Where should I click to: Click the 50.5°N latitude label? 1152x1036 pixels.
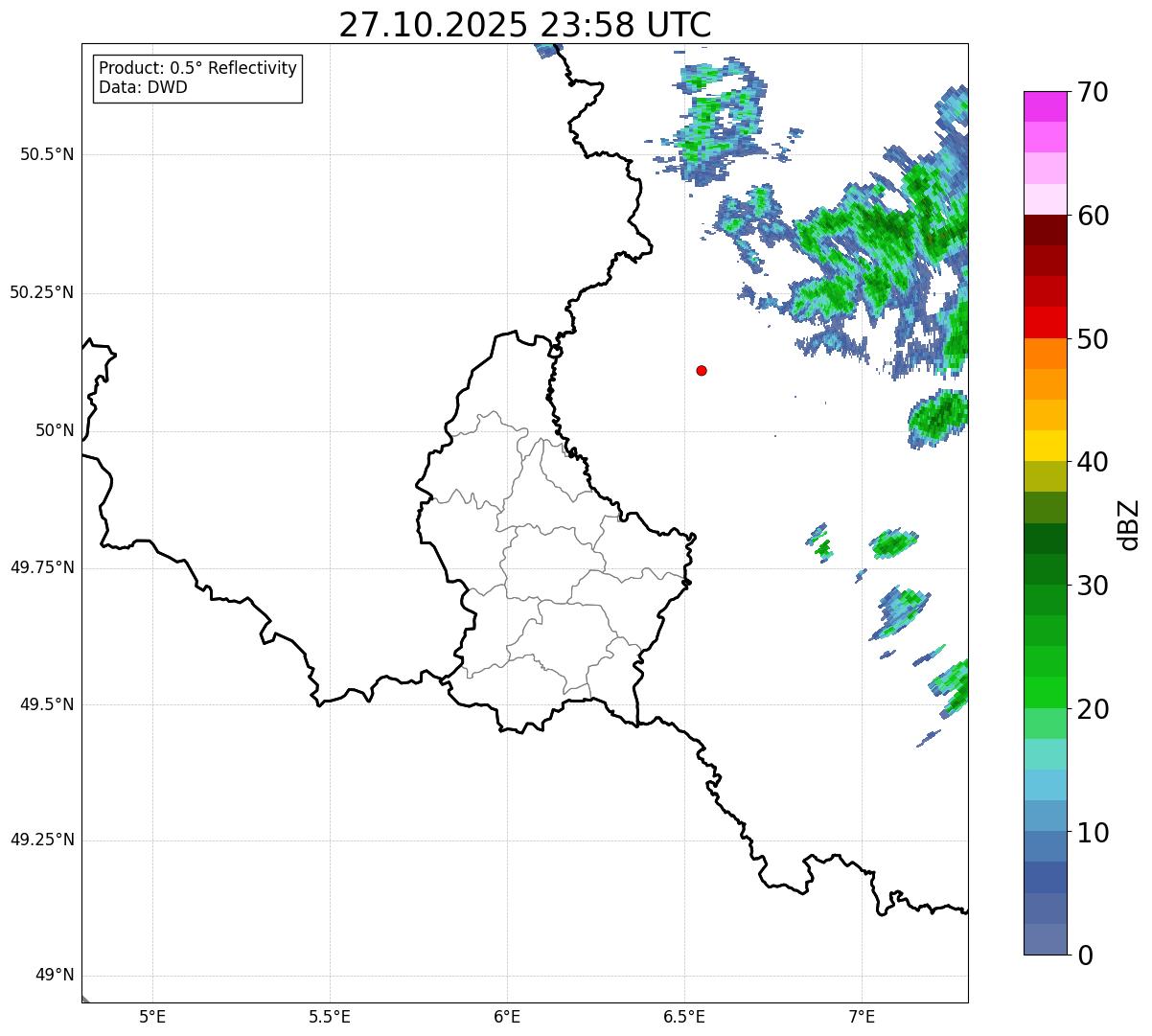pyautogui.click(x=47, y=154)
